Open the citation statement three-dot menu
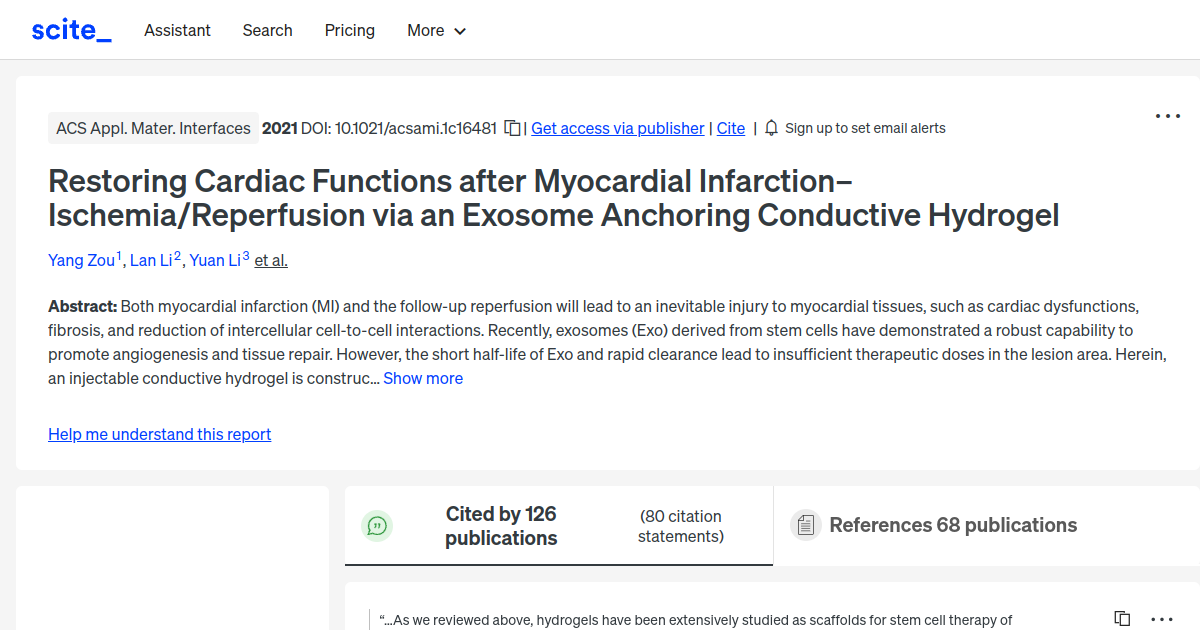 [x=1161, y=619]
